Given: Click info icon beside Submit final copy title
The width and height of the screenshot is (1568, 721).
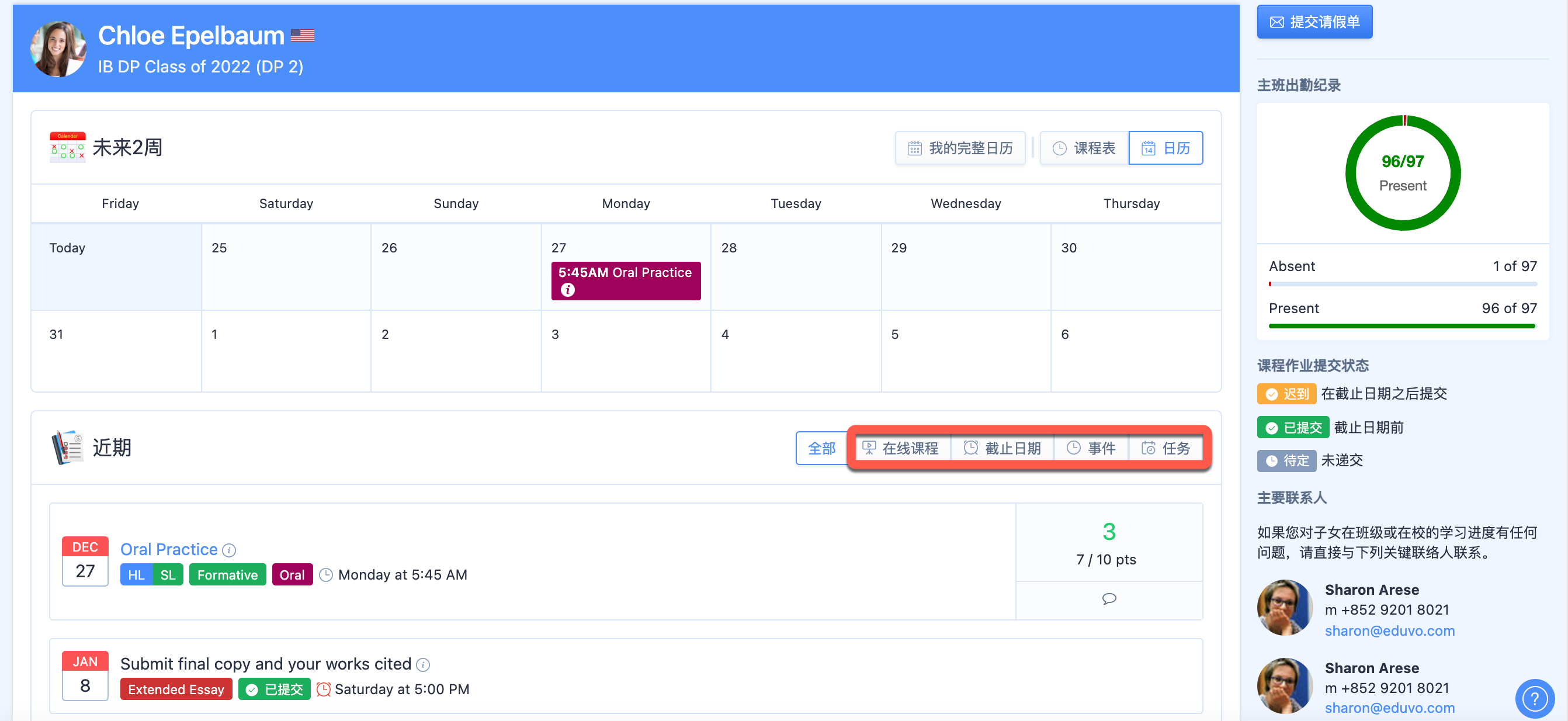Looking at the screenshot, I should click(x=423, y=665).
